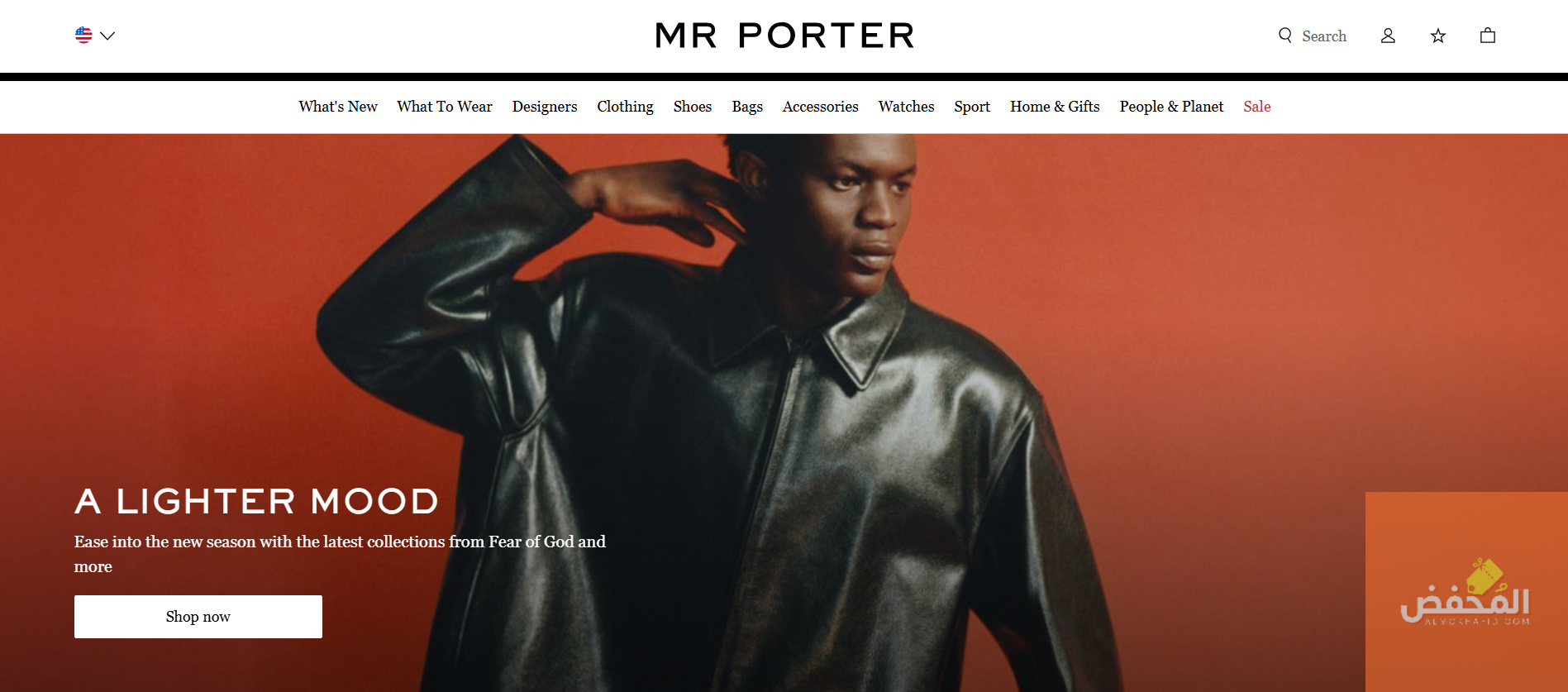Click the Shop now button
The width and height of the screenshot is (1568, 692).
[x=198, y=617]
